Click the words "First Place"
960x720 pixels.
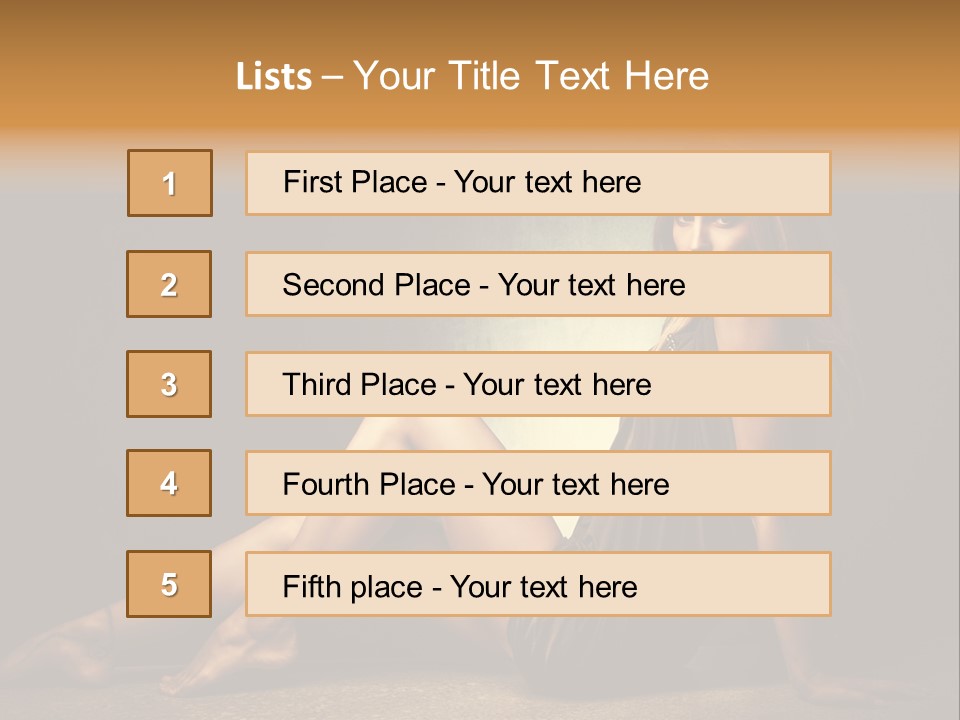click(355, 182)
